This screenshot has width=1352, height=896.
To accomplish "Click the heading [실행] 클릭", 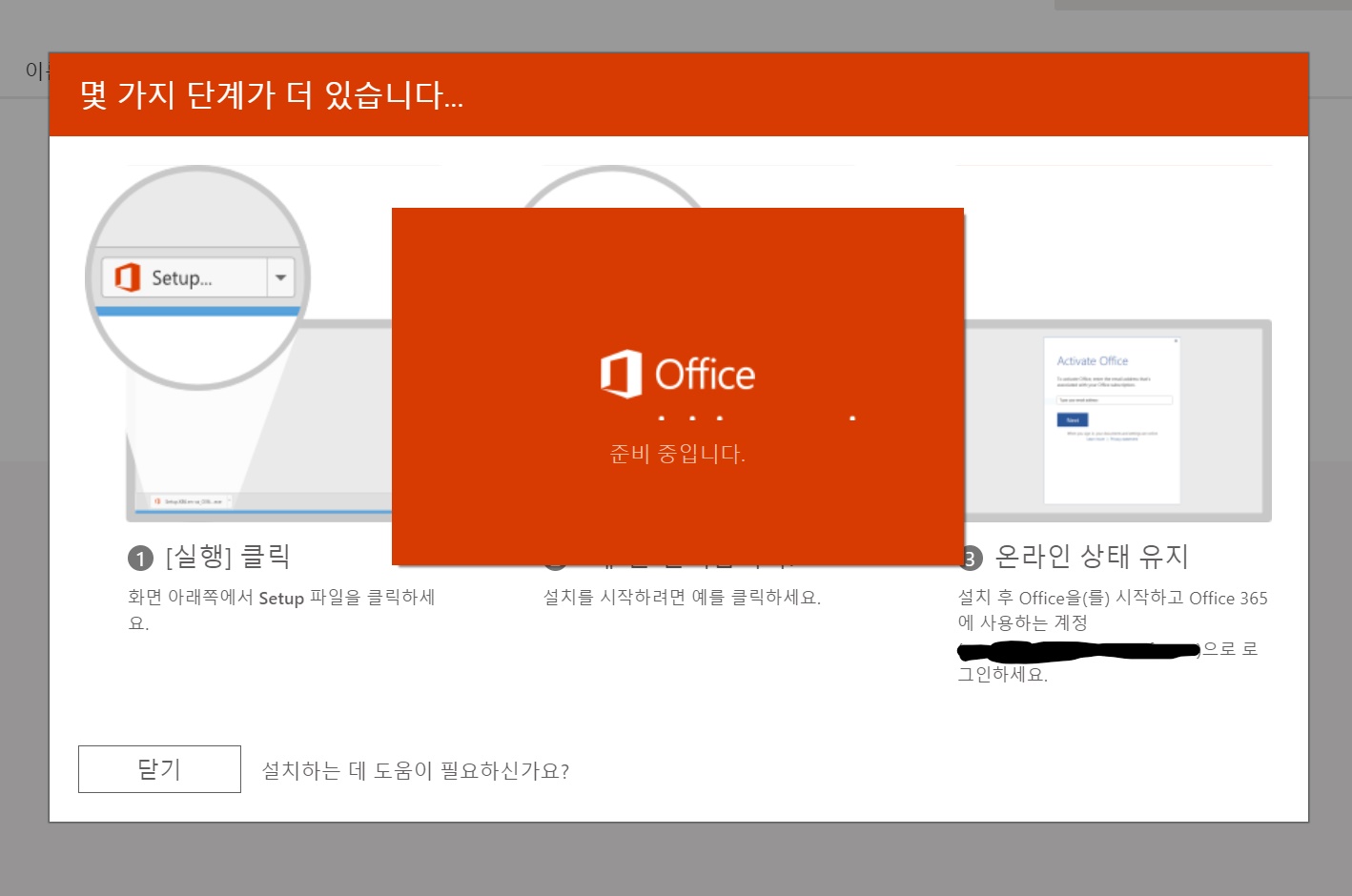I will point(228,557).
